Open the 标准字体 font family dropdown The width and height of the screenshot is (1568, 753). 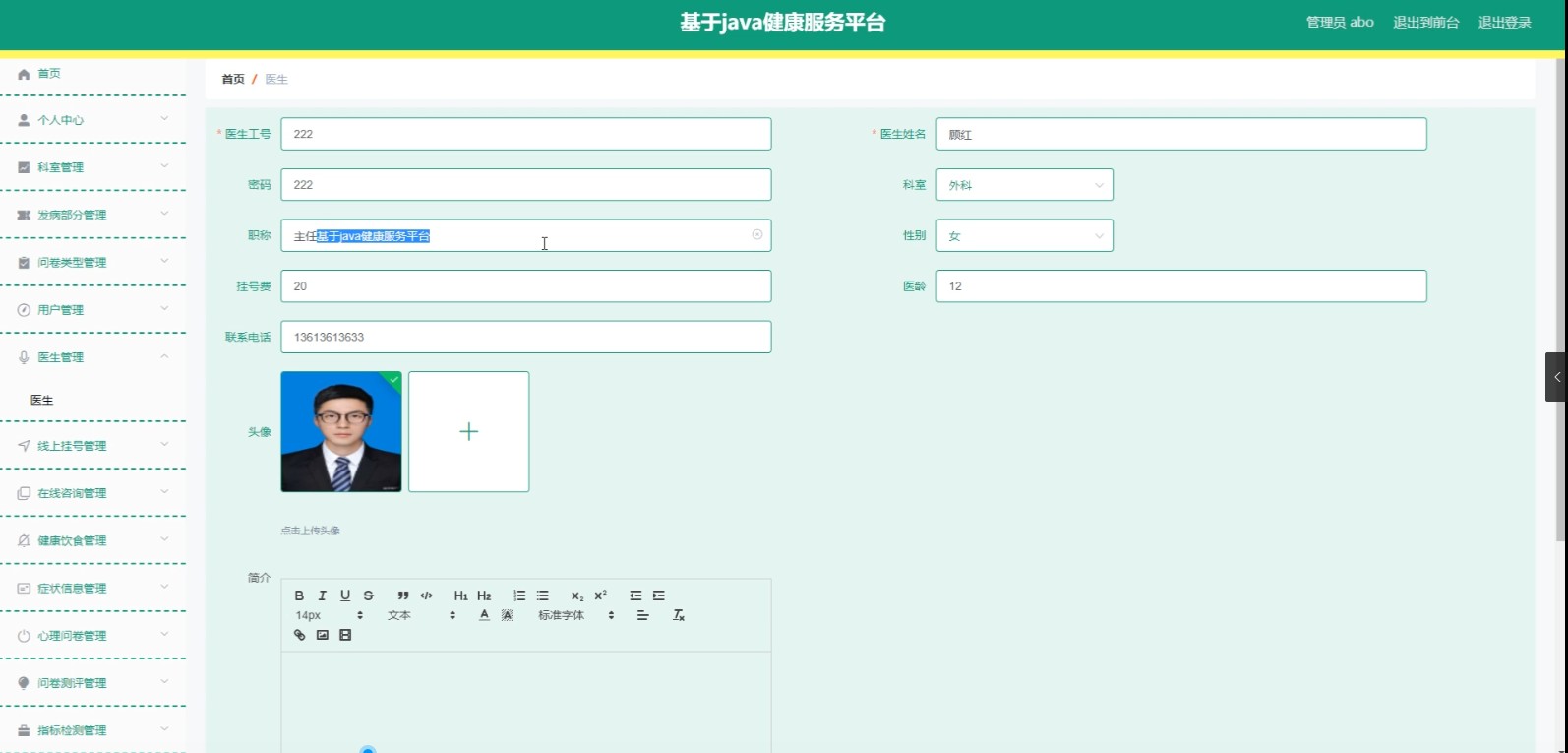click(x=576, y=615)
